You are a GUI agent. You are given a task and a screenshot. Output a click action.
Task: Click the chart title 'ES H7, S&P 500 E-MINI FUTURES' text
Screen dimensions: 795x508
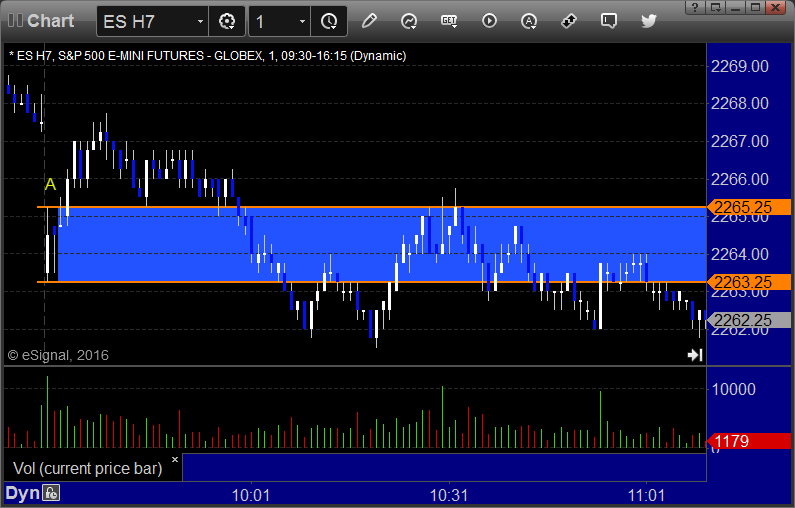tap(111, 56)
